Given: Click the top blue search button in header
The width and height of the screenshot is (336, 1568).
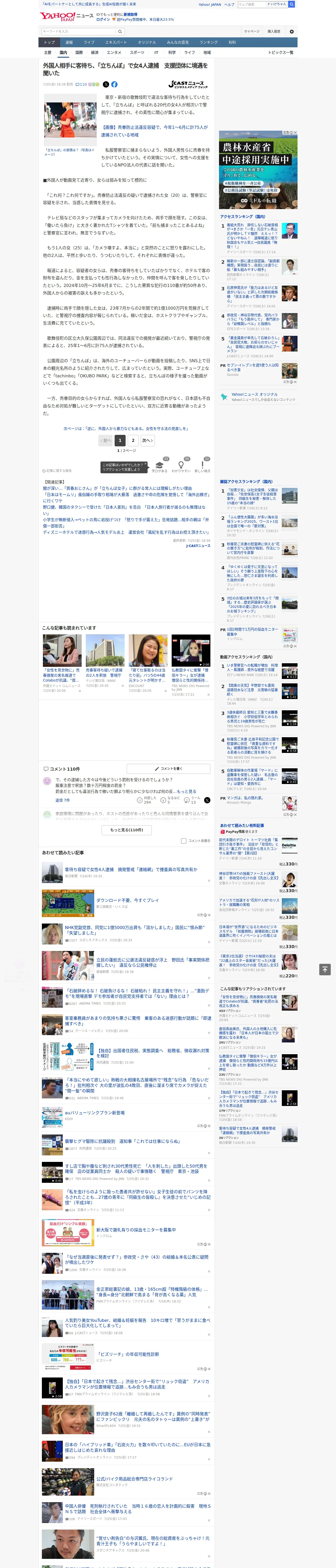Looking at the screenshot, I should pyautogui.click(x=292, y=4).
